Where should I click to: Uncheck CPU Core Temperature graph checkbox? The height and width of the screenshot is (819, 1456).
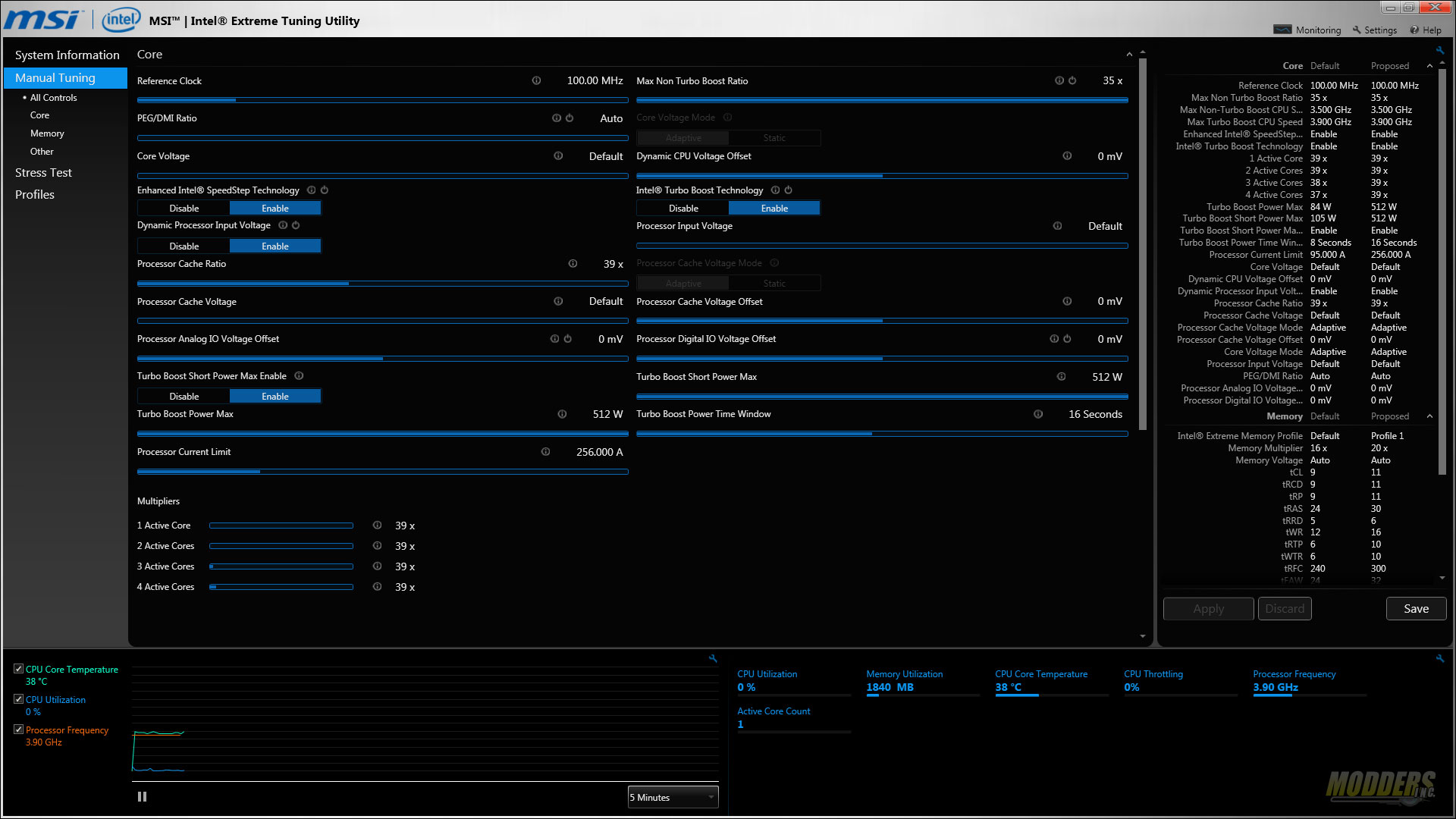pyautogui.click(x=18, y=669)
